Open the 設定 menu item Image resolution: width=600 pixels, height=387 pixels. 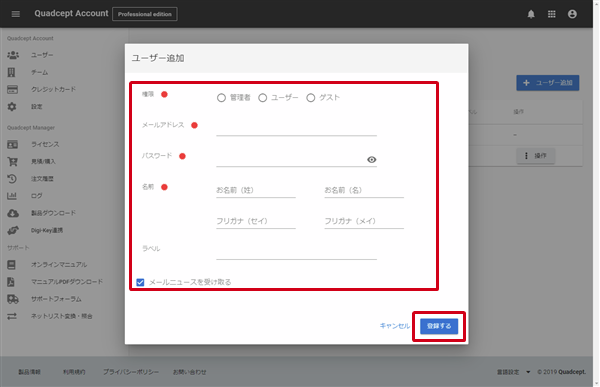point(37,107)
